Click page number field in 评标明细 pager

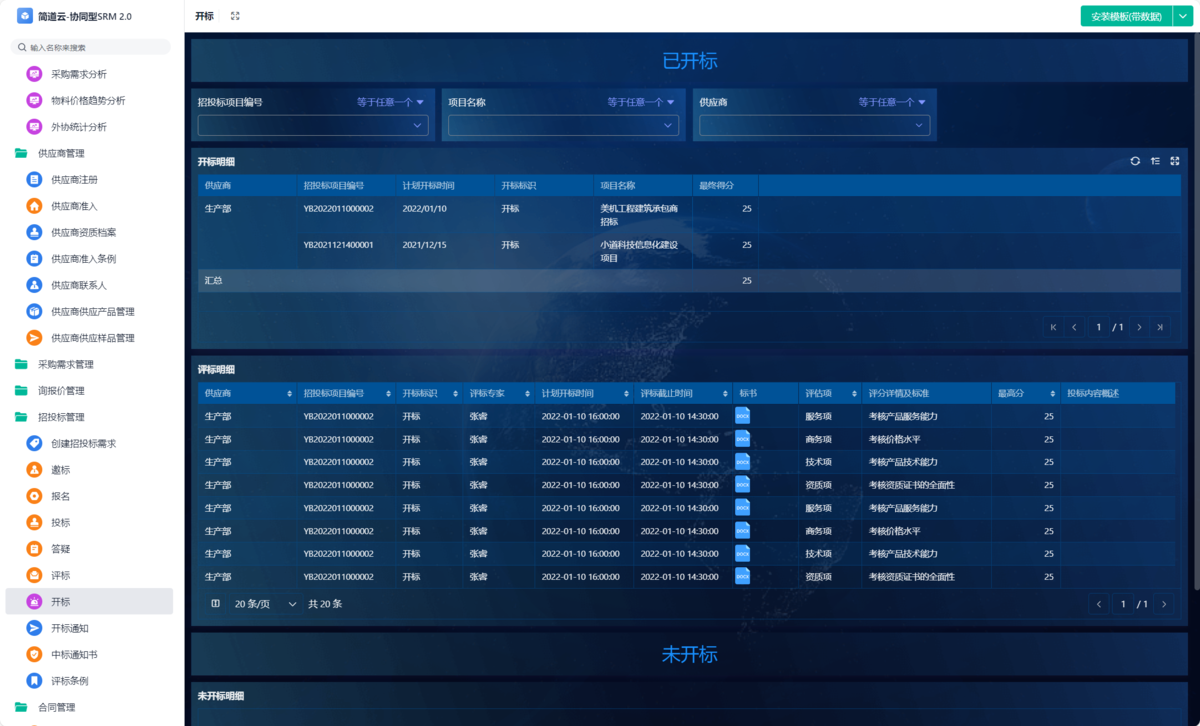(1123, 604)
